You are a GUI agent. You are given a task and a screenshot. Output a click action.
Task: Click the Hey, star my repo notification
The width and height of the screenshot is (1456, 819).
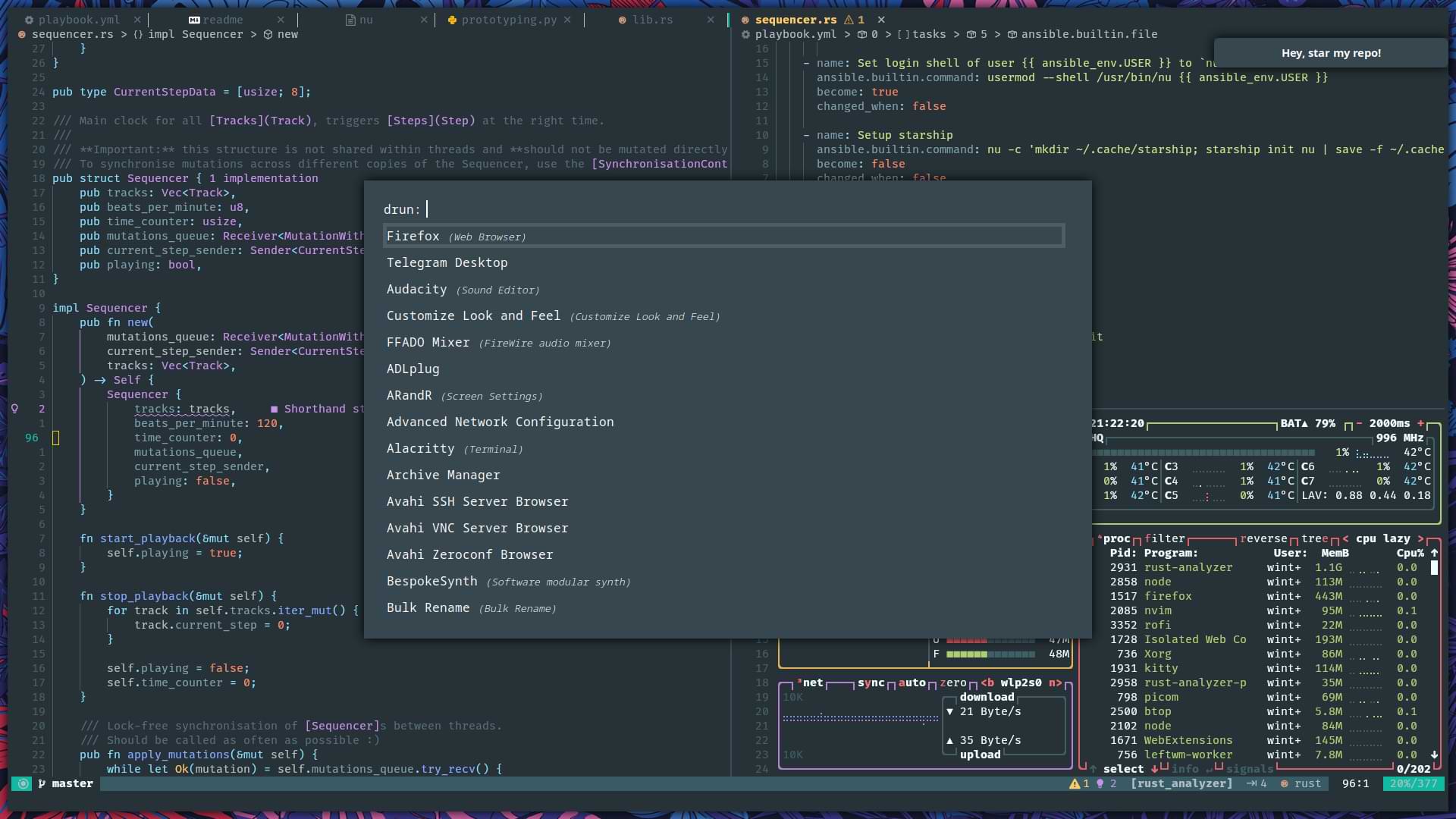click(x=1330, y=53)
